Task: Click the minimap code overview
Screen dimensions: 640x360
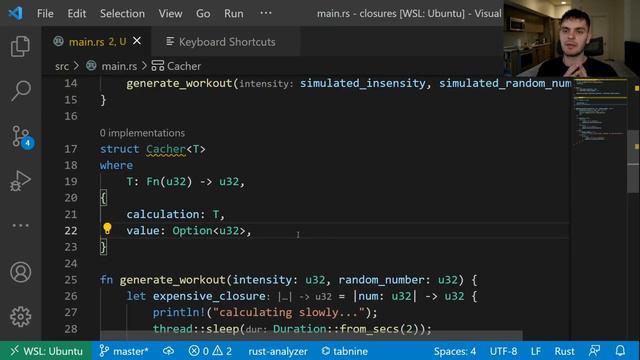Action: (x=599, y=112)
